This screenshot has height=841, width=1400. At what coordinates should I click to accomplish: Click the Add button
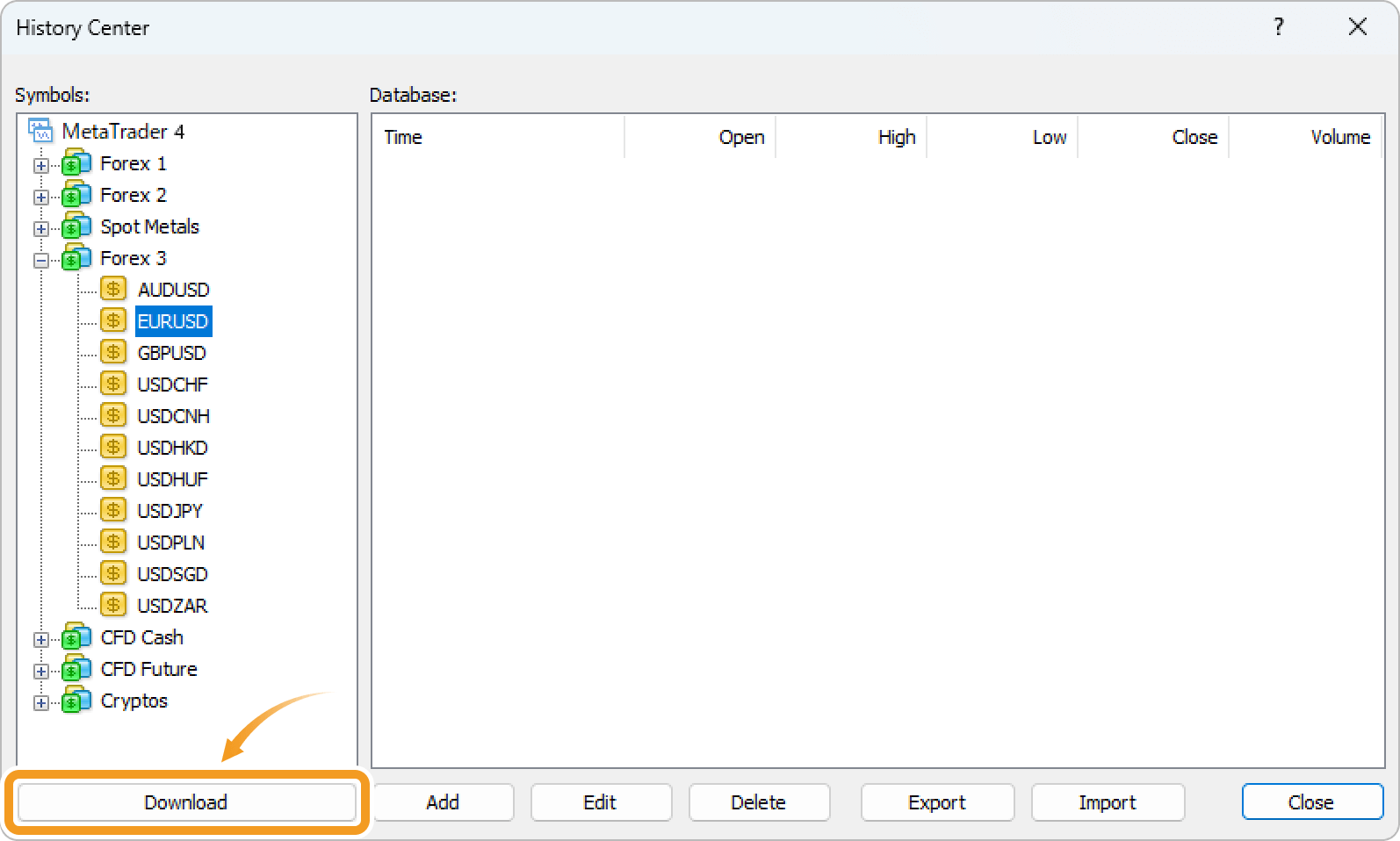click(x=444, y=802)
